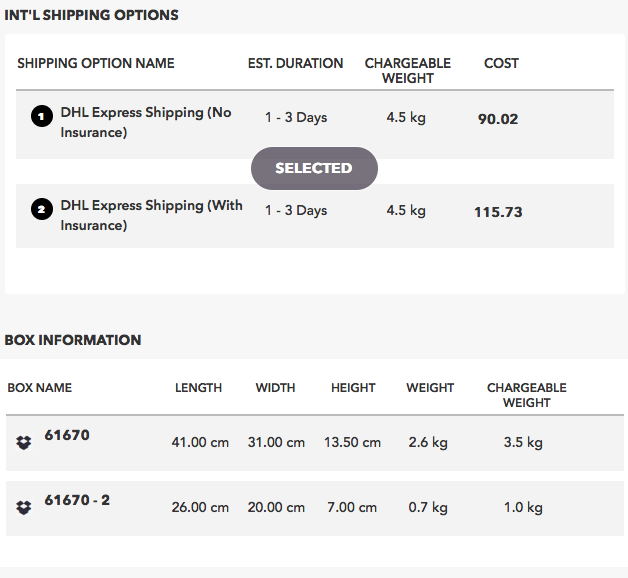Click the Height column header
This screenshot has width=628, height=578.
pyautogui.click(x=353, y=388)
